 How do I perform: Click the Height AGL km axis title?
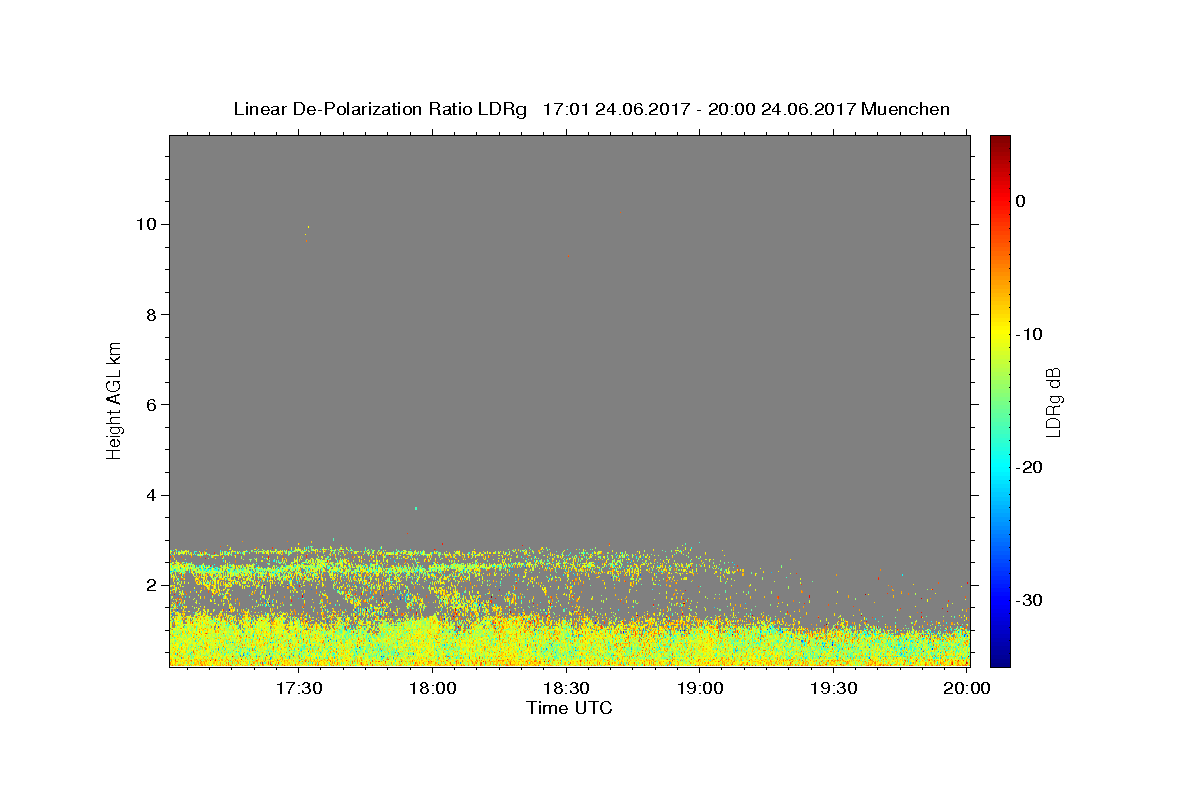[x=114, y=400]
